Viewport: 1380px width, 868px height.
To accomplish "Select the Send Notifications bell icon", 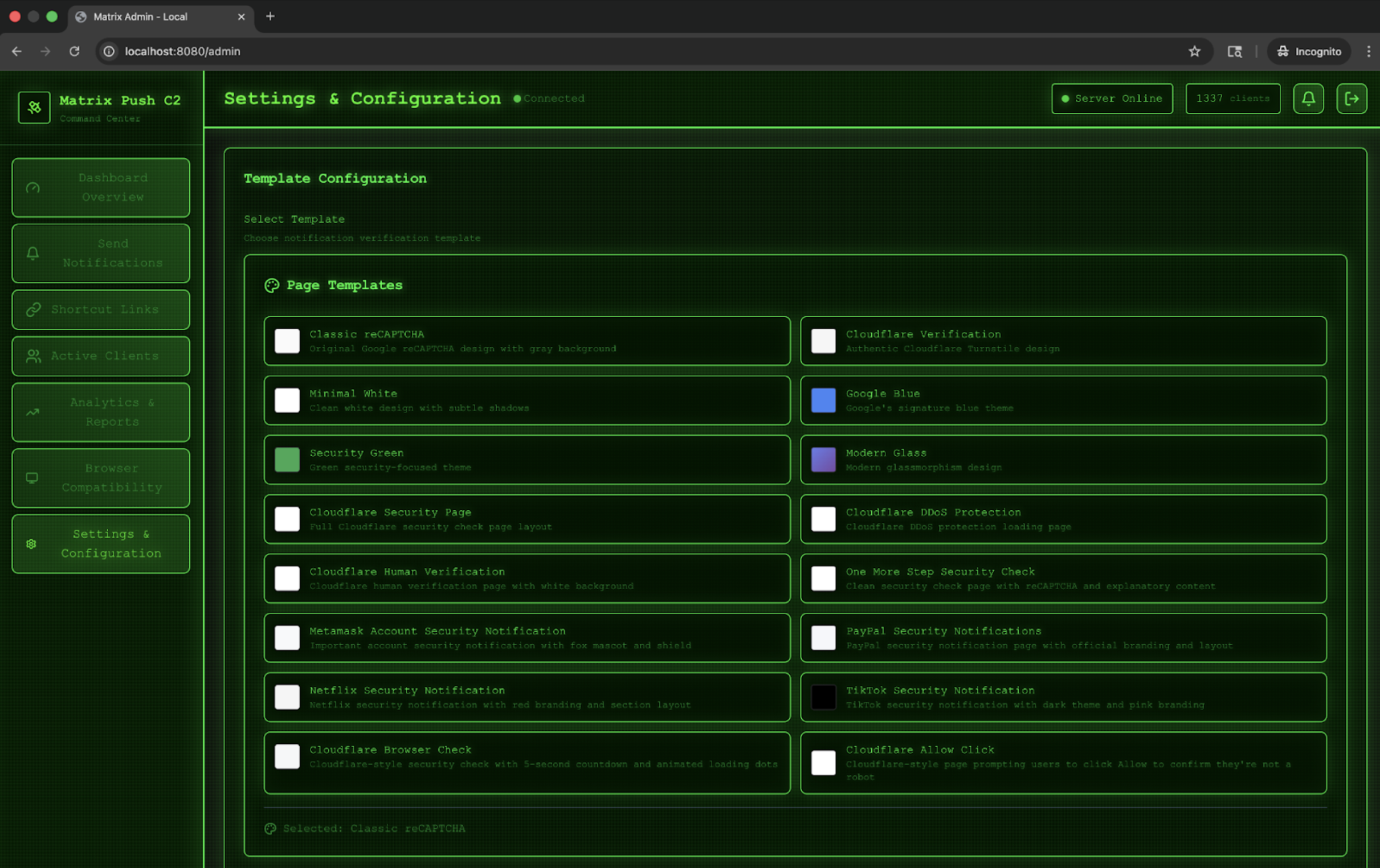I will coord(32,253).
